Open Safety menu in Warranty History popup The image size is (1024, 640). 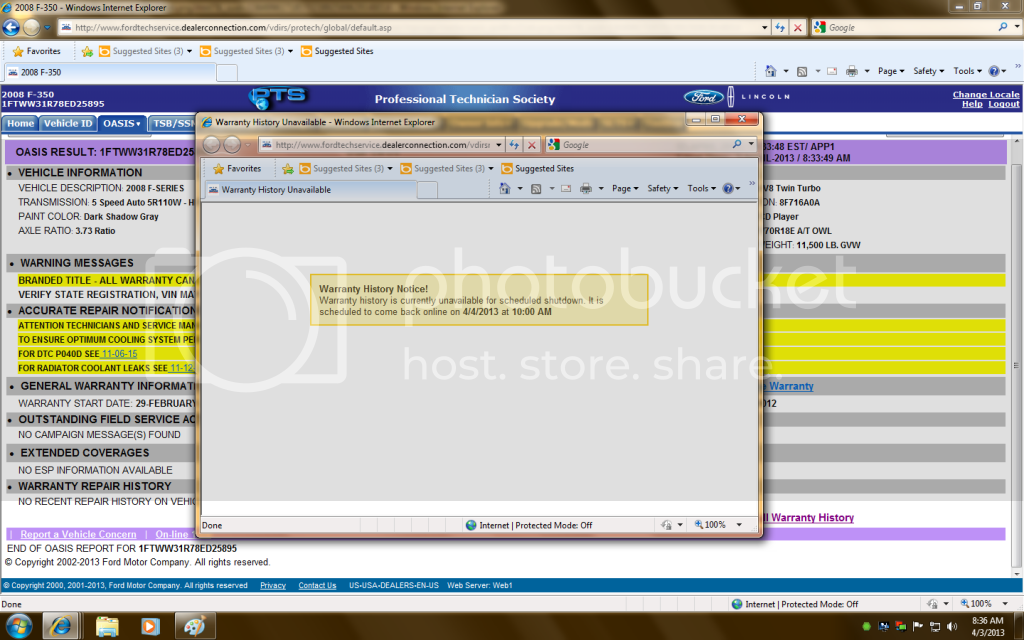pos(663,188)
